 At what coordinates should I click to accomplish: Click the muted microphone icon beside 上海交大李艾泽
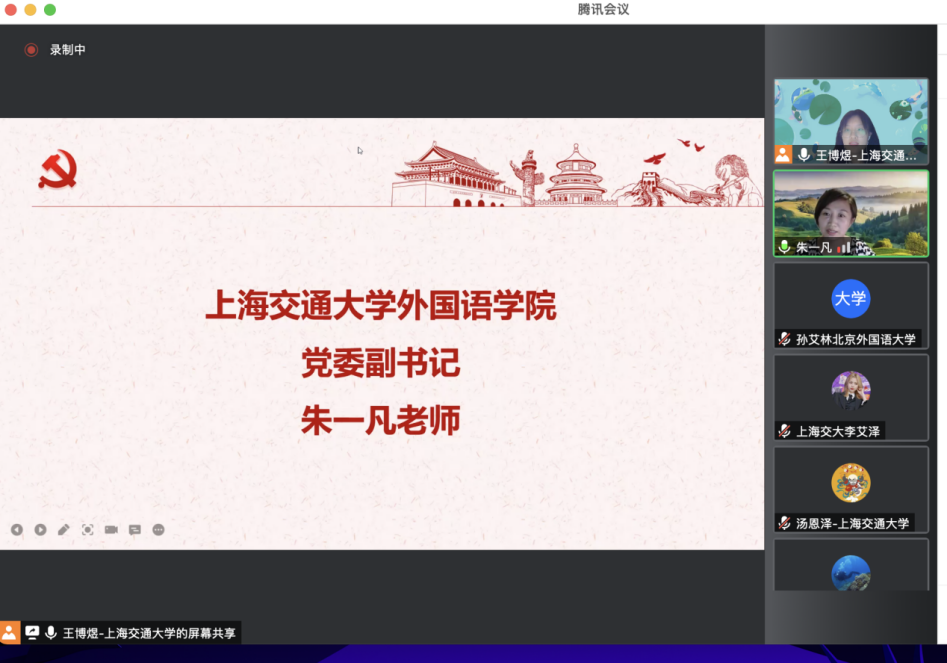[x=785, y=431]
